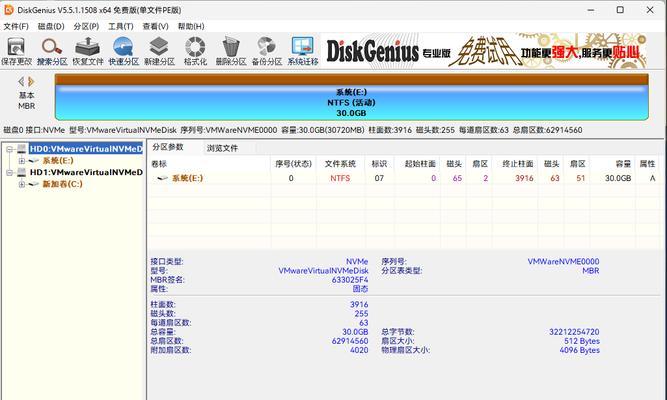Expand the 新加卷(C:) tree node
Screen dimensions: 667x400
22,184
